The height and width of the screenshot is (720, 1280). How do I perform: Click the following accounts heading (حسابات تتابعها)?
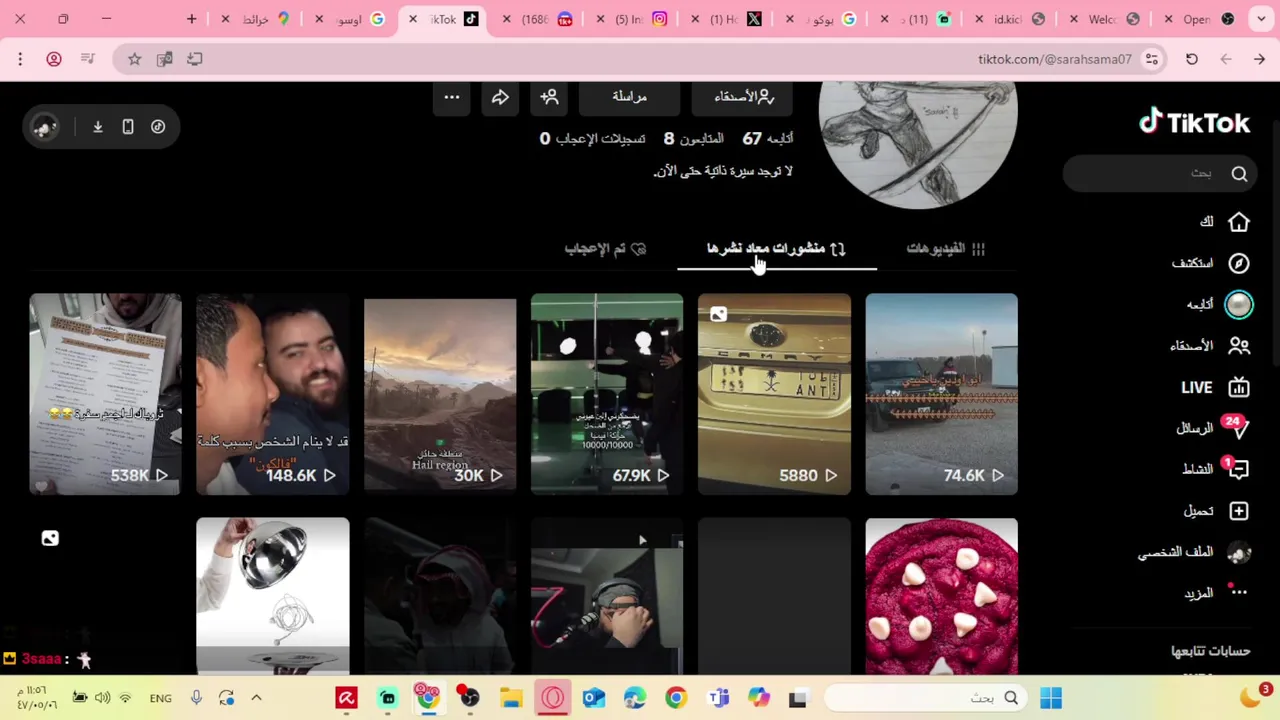point(1210,651)
